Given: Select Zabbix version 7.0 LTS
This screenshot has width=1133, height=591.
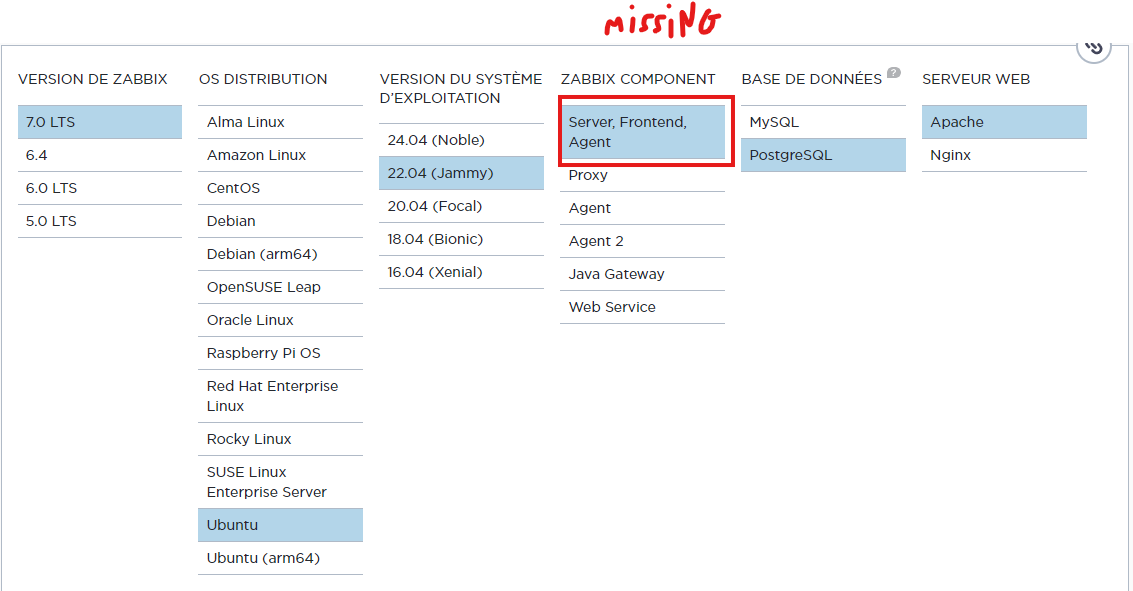Looking at the screenshot, I should 99,122.
